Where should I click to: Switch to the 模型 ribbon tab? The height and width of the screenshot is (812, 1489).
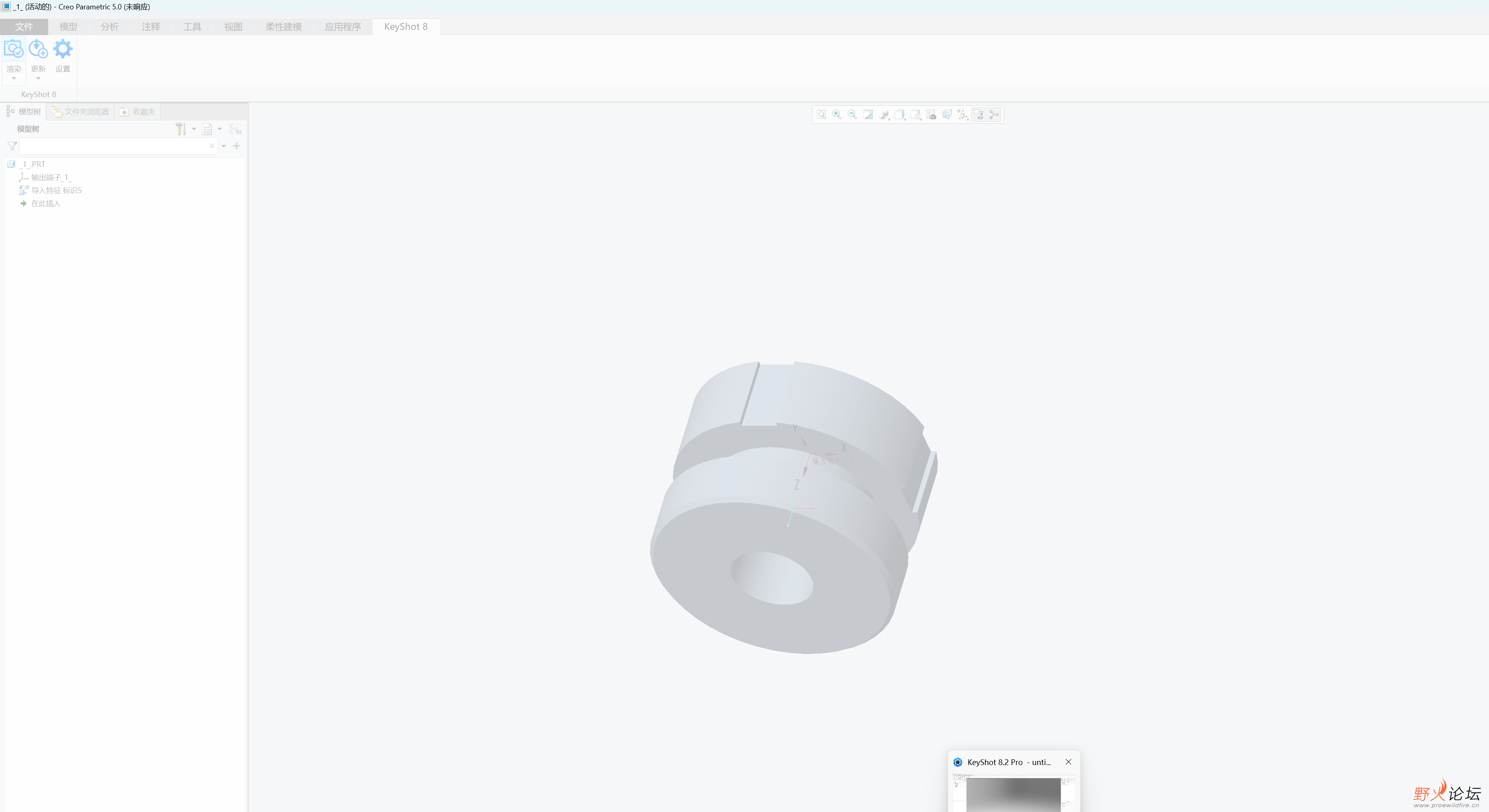(x=68, y=27)
